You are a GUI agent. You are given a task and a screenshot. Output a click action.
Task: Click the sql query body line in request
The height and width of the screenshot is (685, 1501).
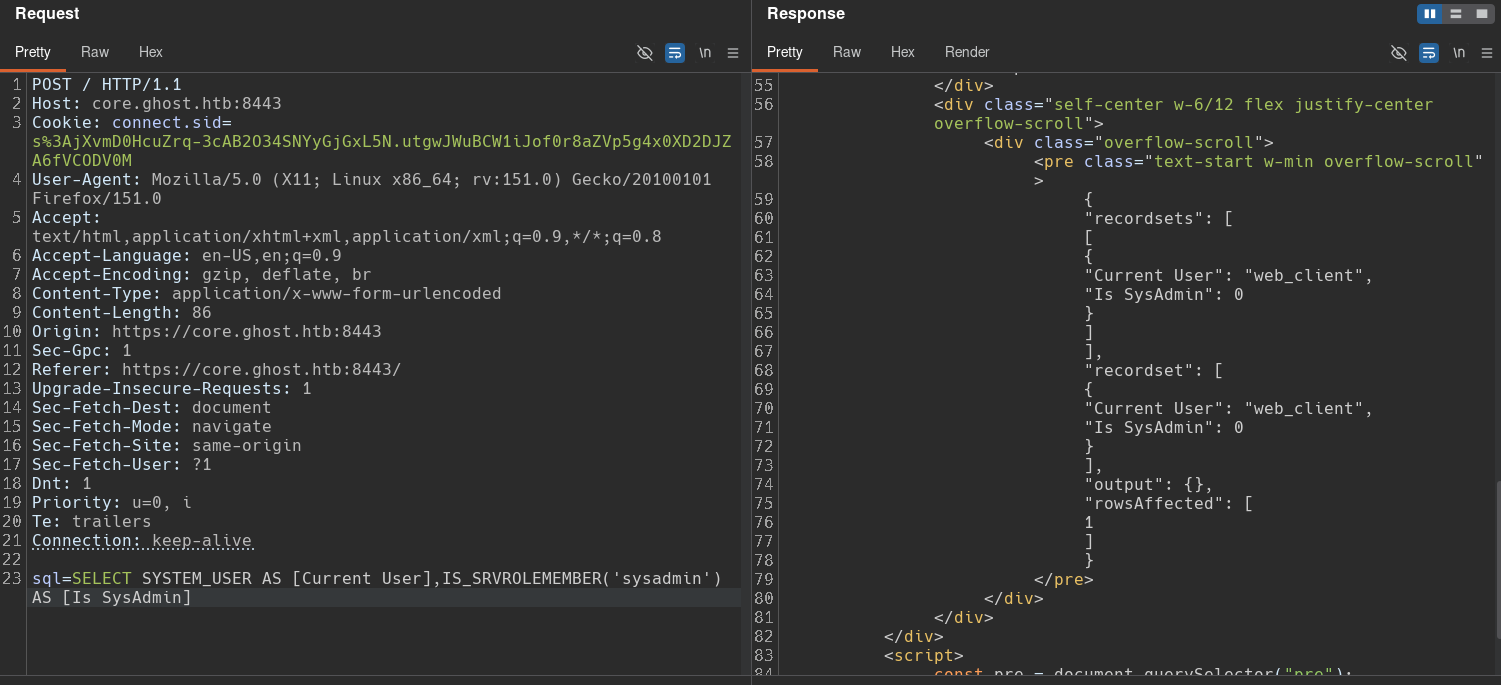click(x=377, y=588)
